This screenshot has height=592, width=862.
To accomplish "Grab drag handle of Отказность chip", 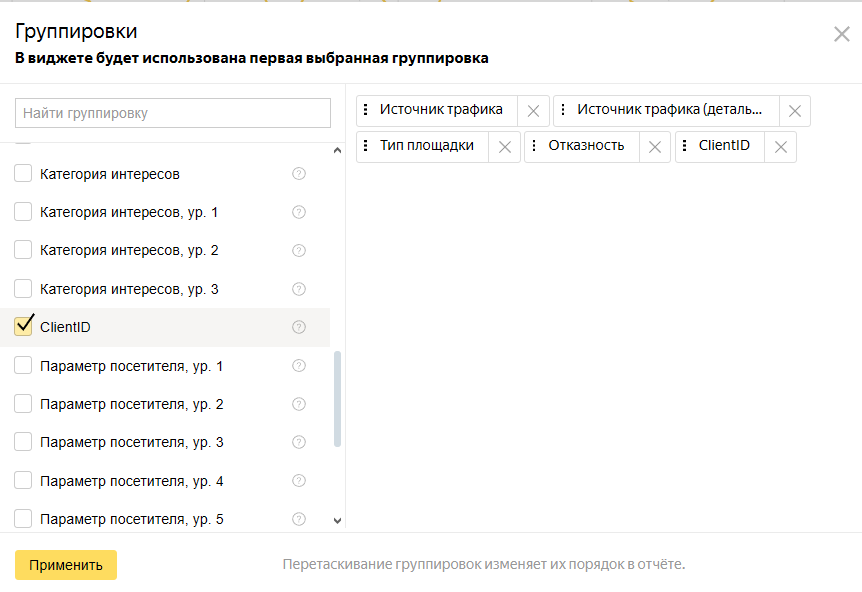I will click(x=534, y=146).
